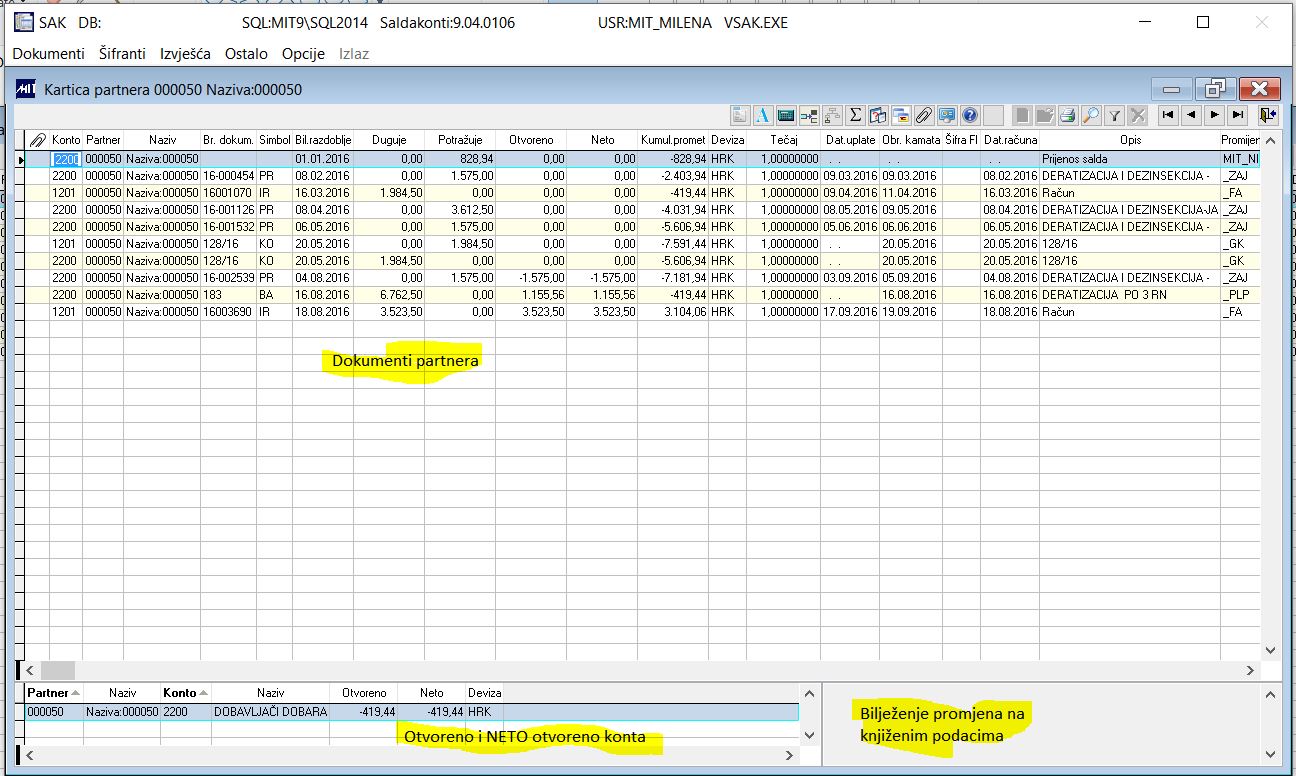The image size is (1296, 776).
Task: Open the calculator toolbar icon
Action: [786, 115]
